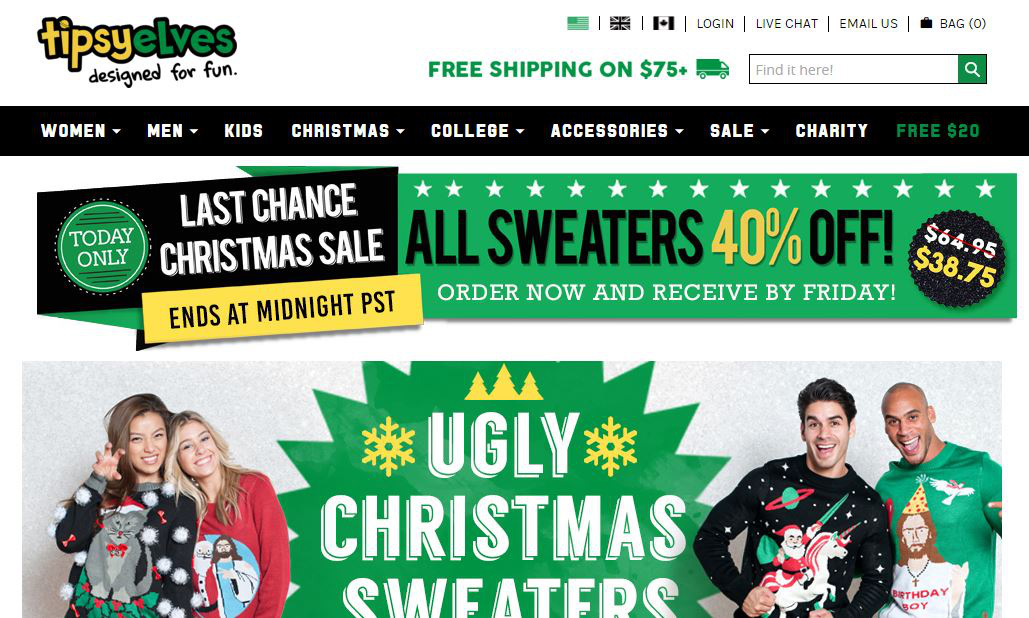Go to the Tipsy Elves logo homepage
Image resolution: width=1029 pixels, height=618 pixels.
click(137, 51)
